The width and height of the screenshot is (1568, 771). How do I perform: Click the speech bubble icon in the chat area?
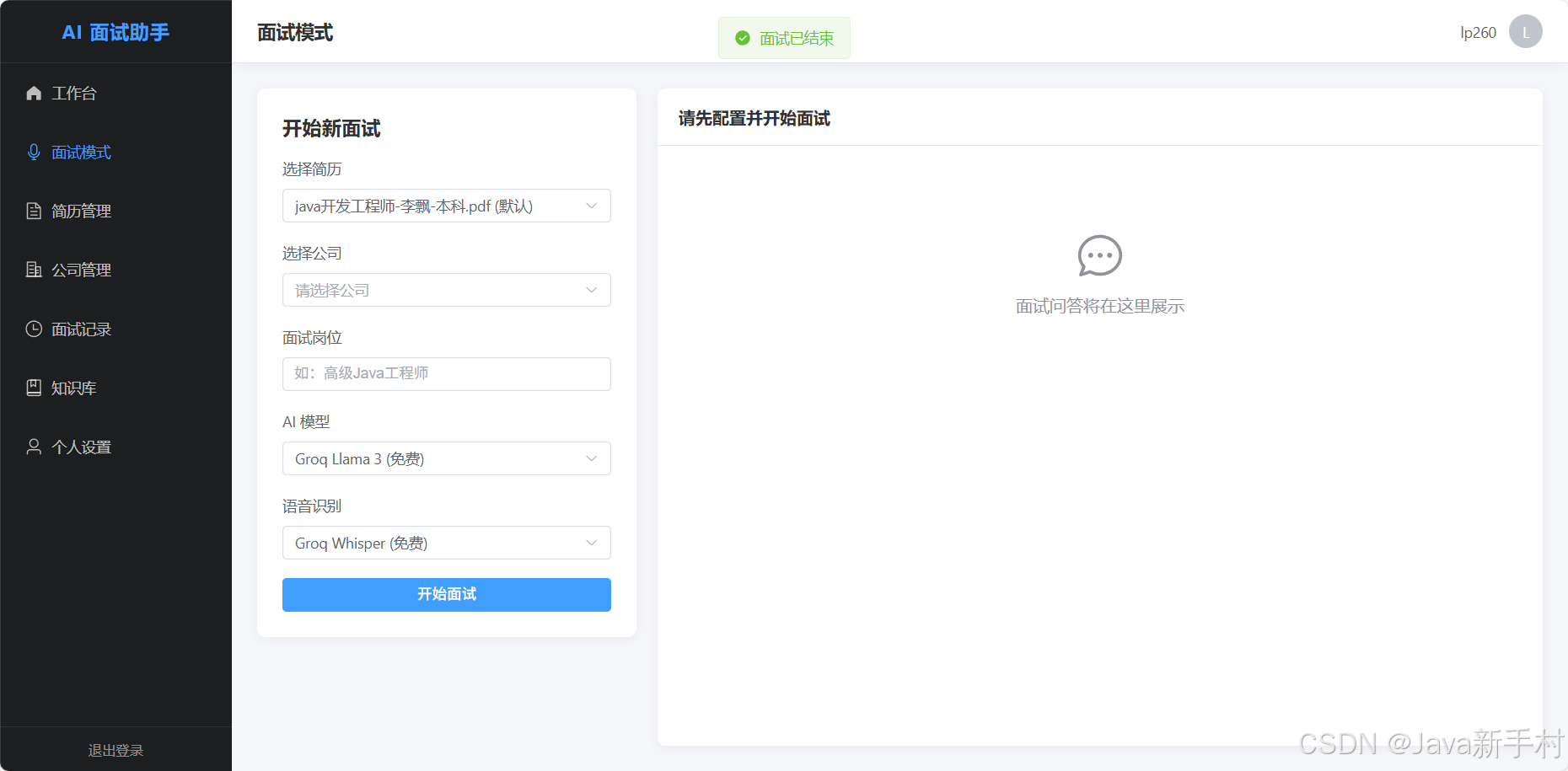click(x=1099, y=256)
